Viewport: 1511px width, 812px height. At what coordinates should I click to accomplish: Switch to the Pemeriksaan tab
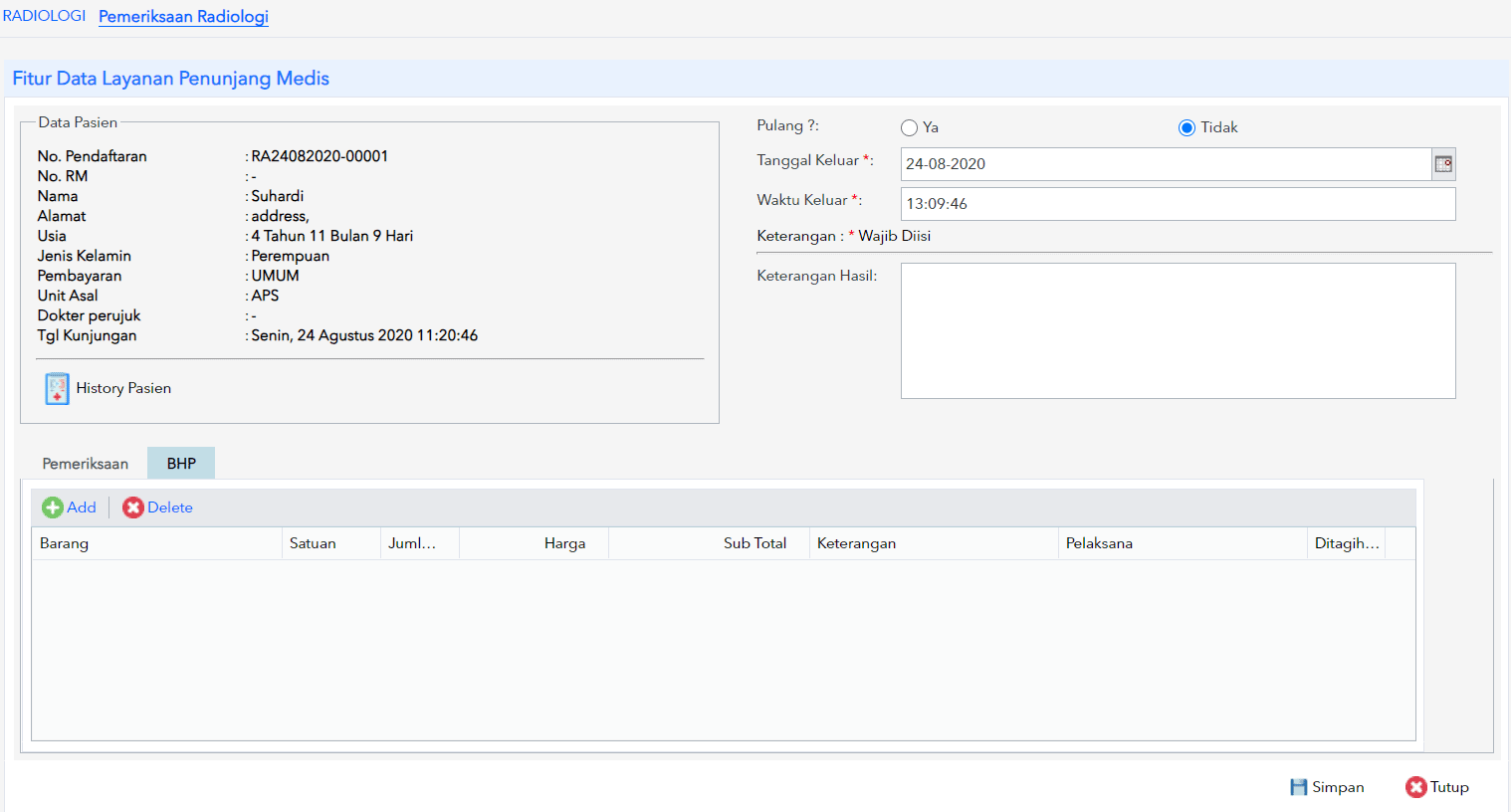(x=86, y=464)
